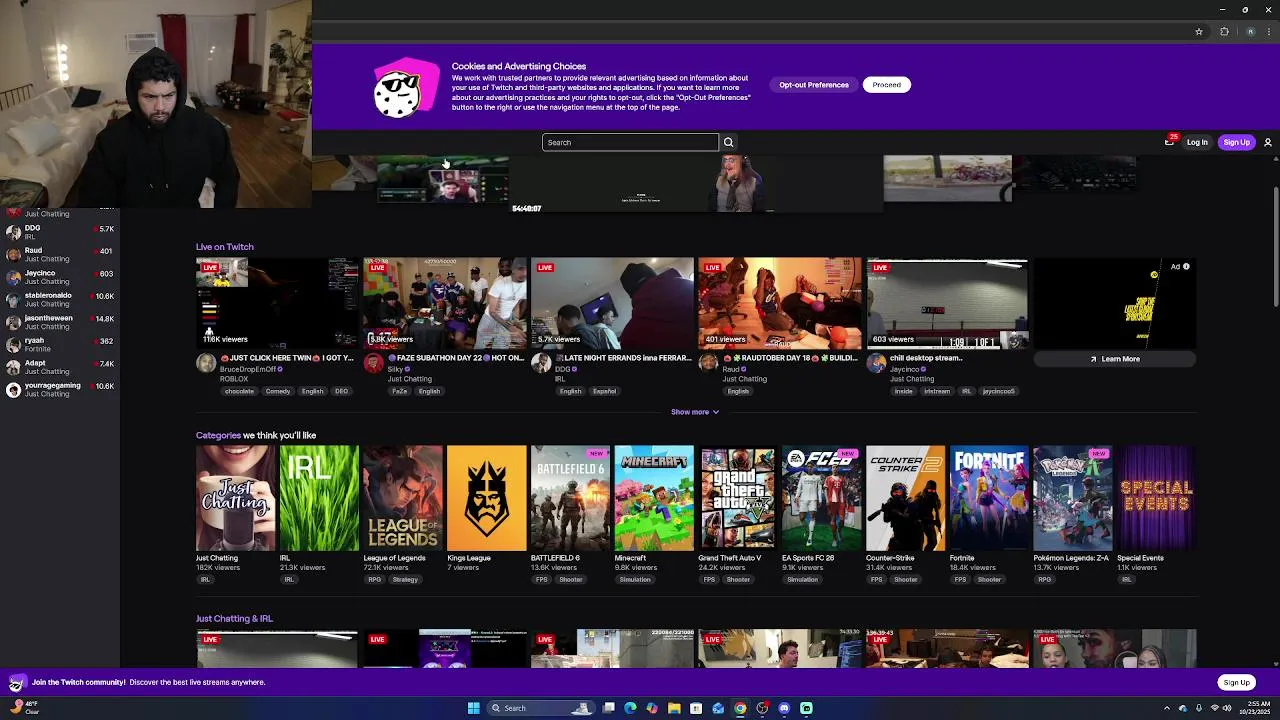Launch Microsoft Edge from the taskbar

click(x=630, y=708)
